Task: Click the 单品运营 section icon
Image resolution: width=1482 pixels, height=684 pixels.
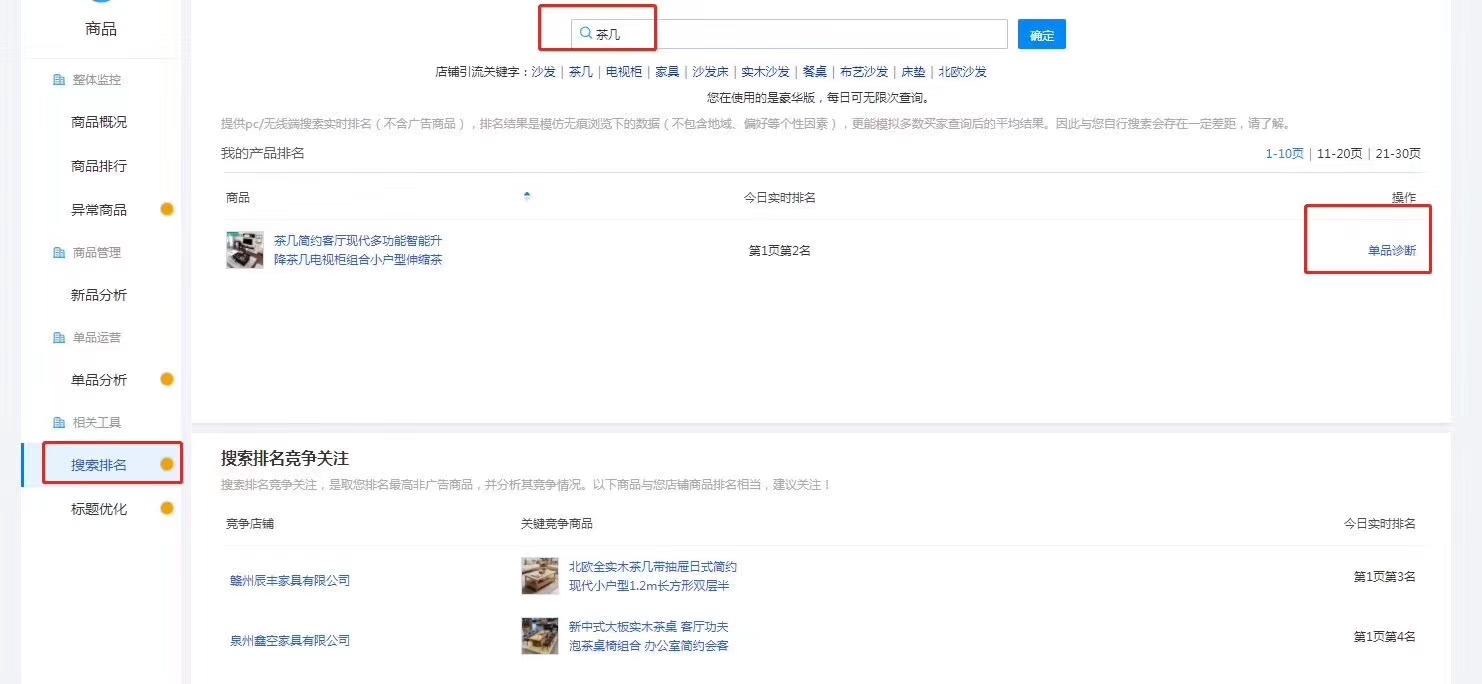Action: click(x=59, y=337)
